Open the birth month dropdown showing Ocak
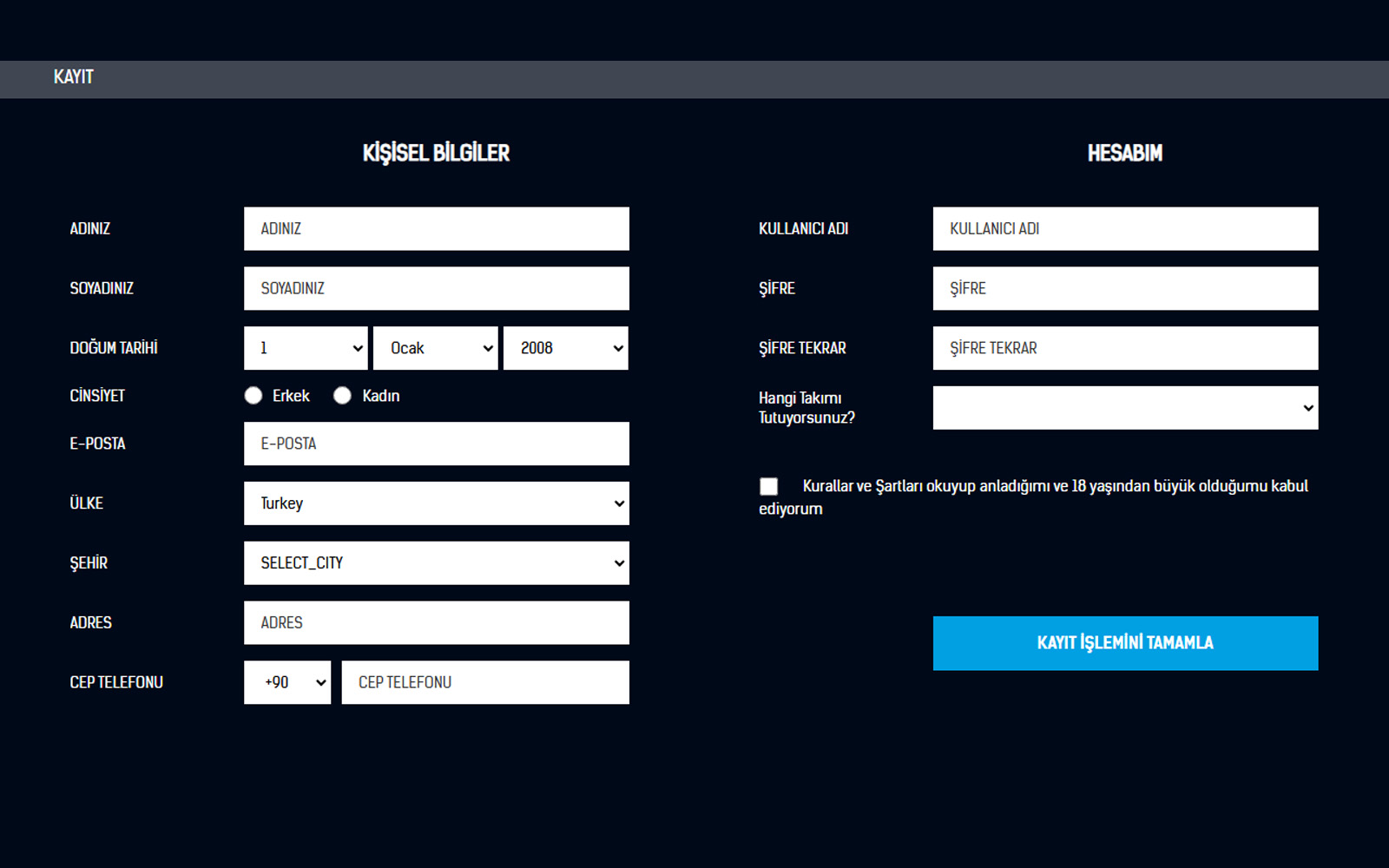Image resolution: width=1389 pixels, height=868 pixels. (436, 348)
